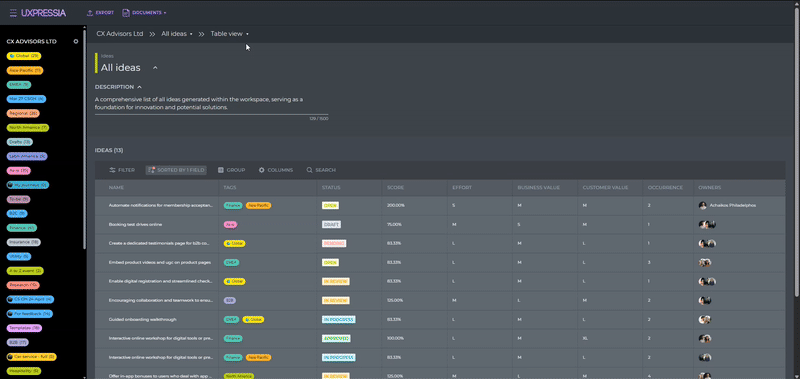Viewport: 800px width, 379px height.
Task: Open idea Automate notifications for membership acceptance
Action: (x=160, y=205)
